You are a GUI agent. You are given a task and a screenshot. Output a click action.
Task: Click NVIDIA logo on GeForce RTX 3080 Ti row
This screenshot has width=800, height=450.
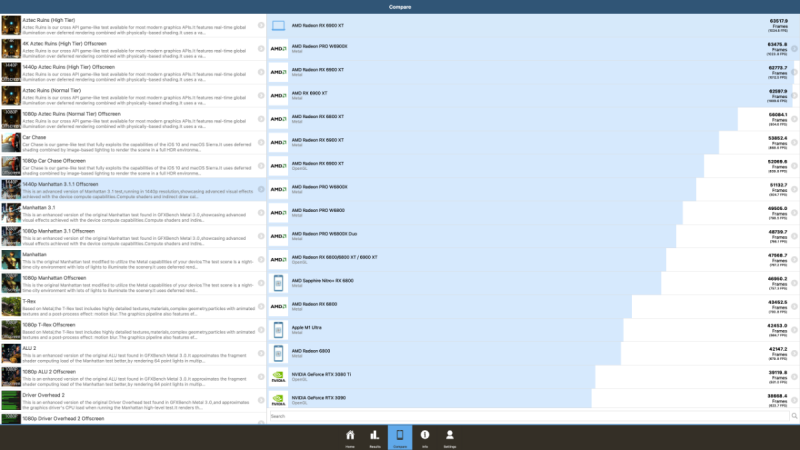(278, 377)
